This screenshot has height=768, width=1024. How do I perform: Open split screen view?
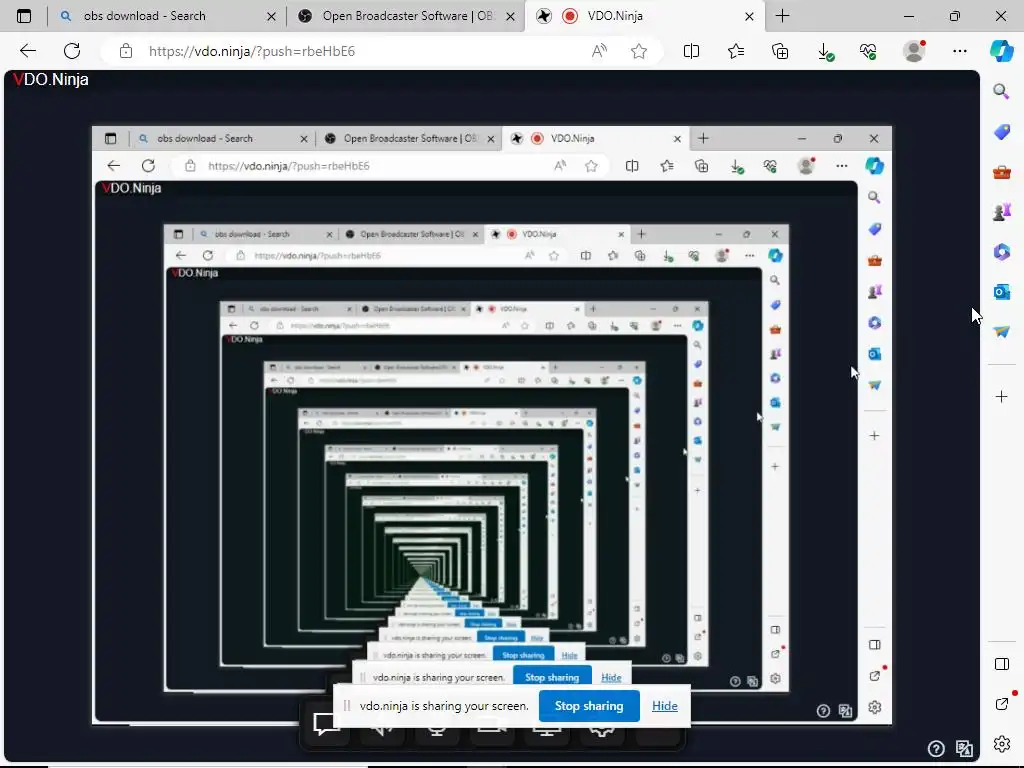coord(691,51)
